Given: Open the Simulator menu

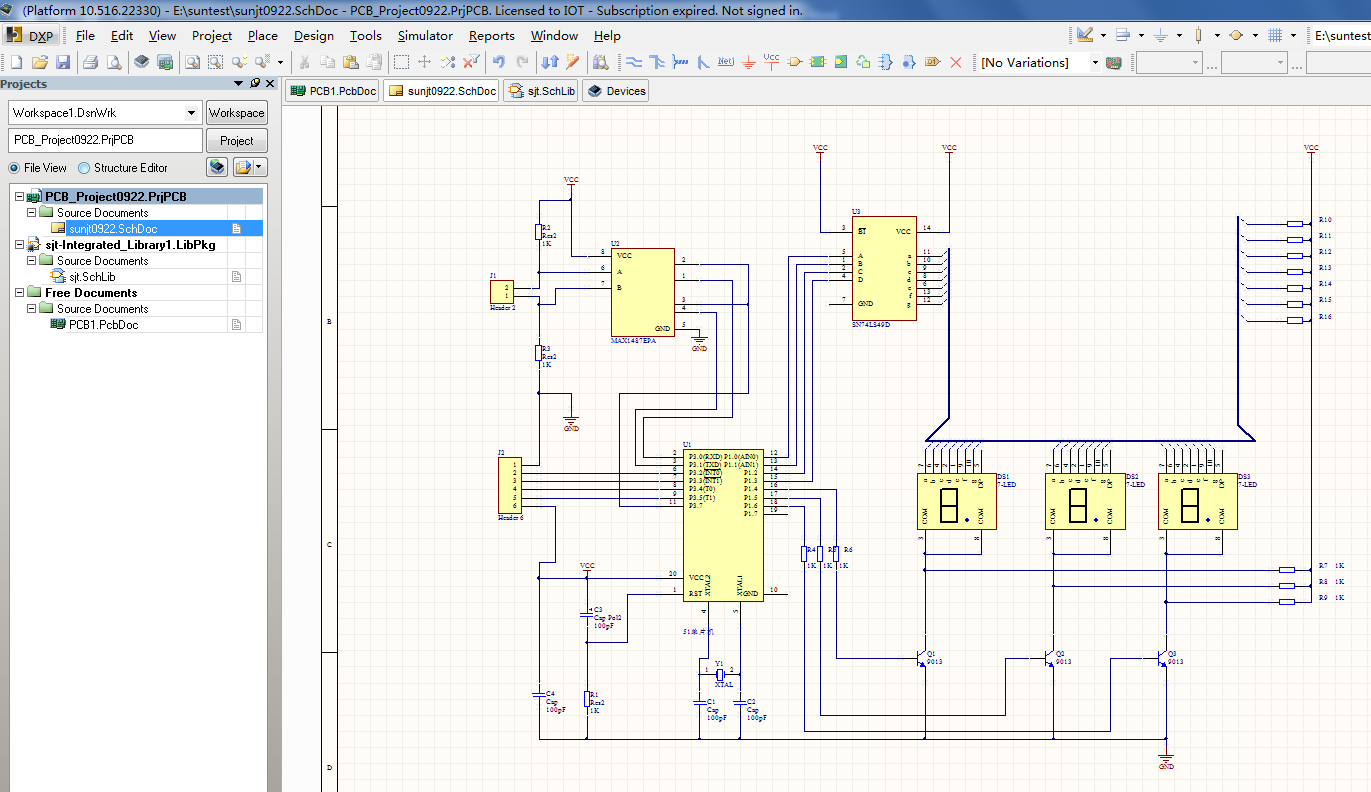Looking at the screenshot, I should coord(425,35).
